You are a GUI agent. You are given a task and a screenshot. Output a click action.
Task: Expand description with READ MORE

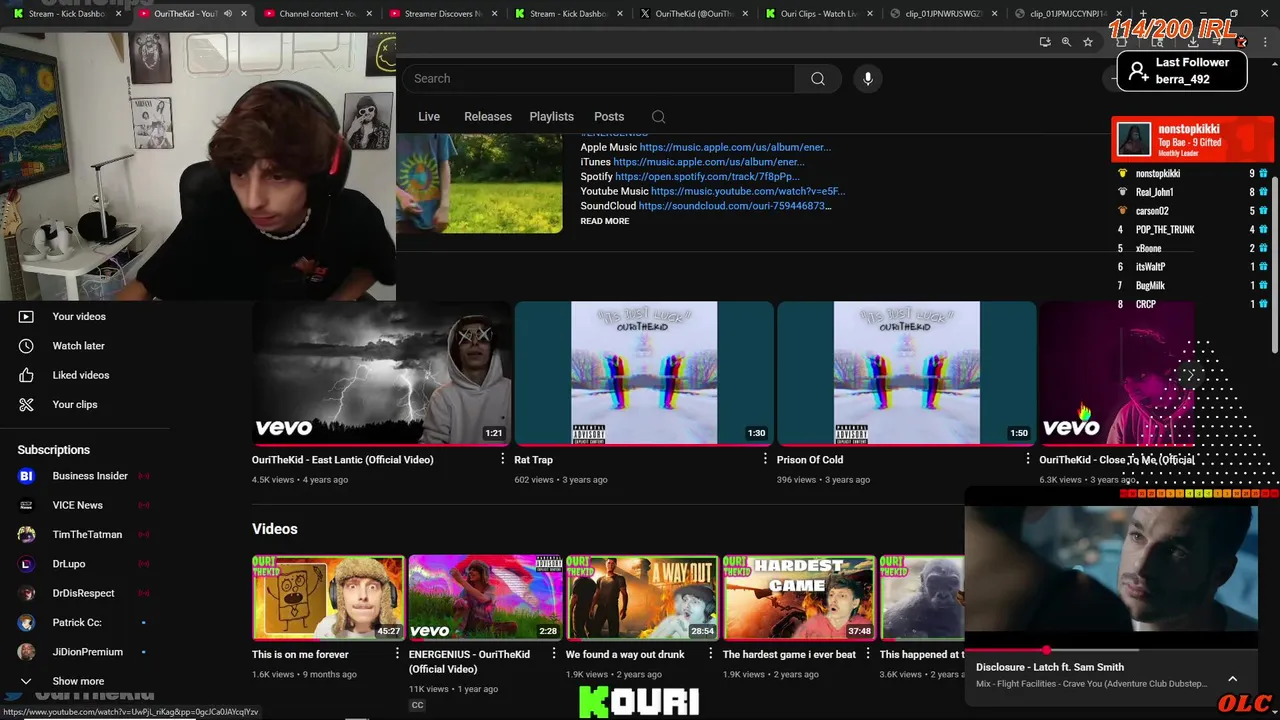point(605,221)
